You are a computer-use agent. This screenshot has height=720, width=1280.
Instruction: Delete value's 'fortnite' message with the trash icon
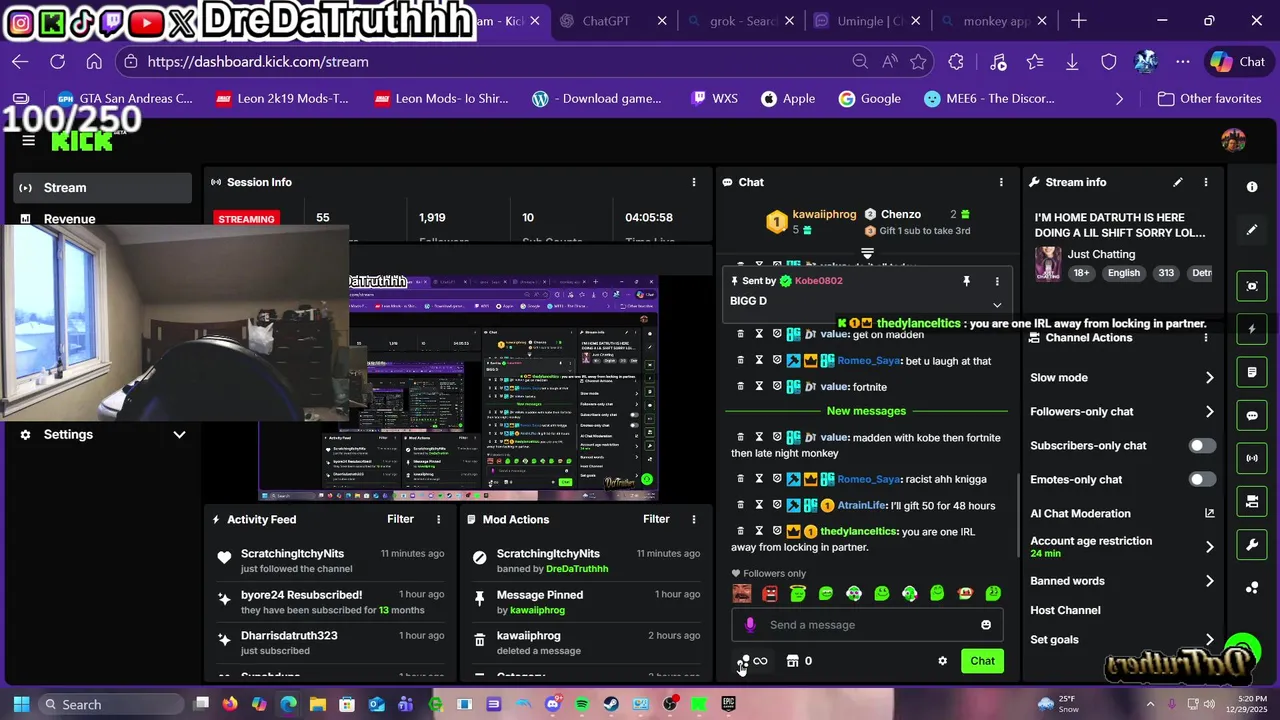[741, 386]
